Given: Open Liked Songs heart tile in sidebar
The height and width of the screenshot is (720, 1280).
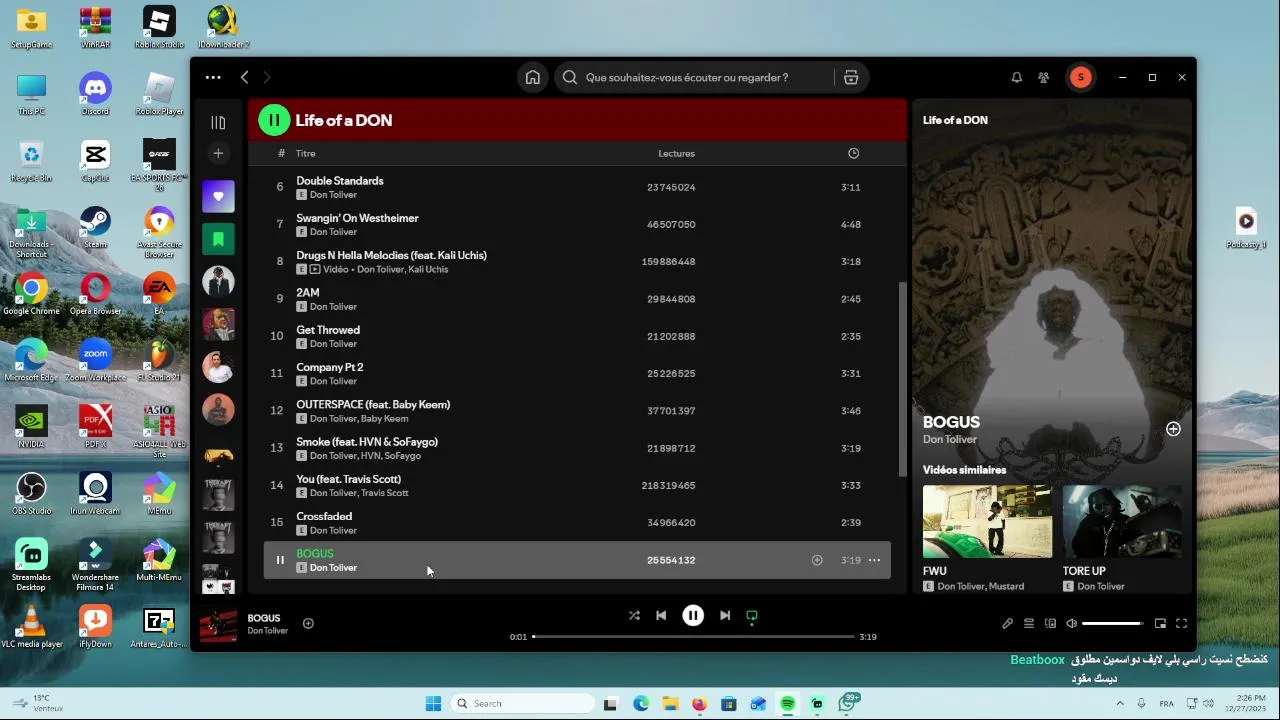Looking at the screenshot, I should coord(218,196).
